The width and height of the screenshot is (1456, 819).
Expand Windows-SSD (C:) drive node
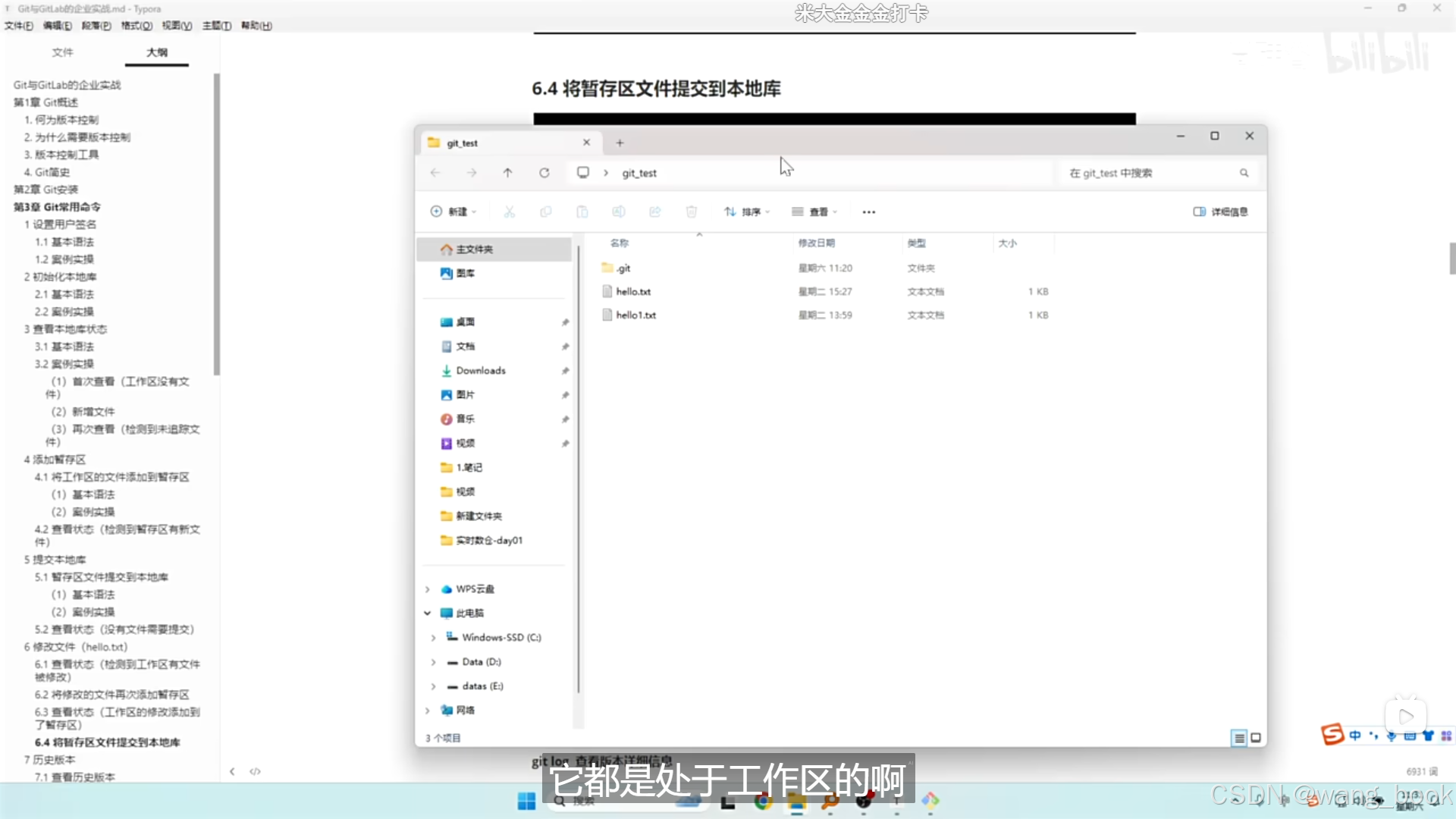point(434,638)
